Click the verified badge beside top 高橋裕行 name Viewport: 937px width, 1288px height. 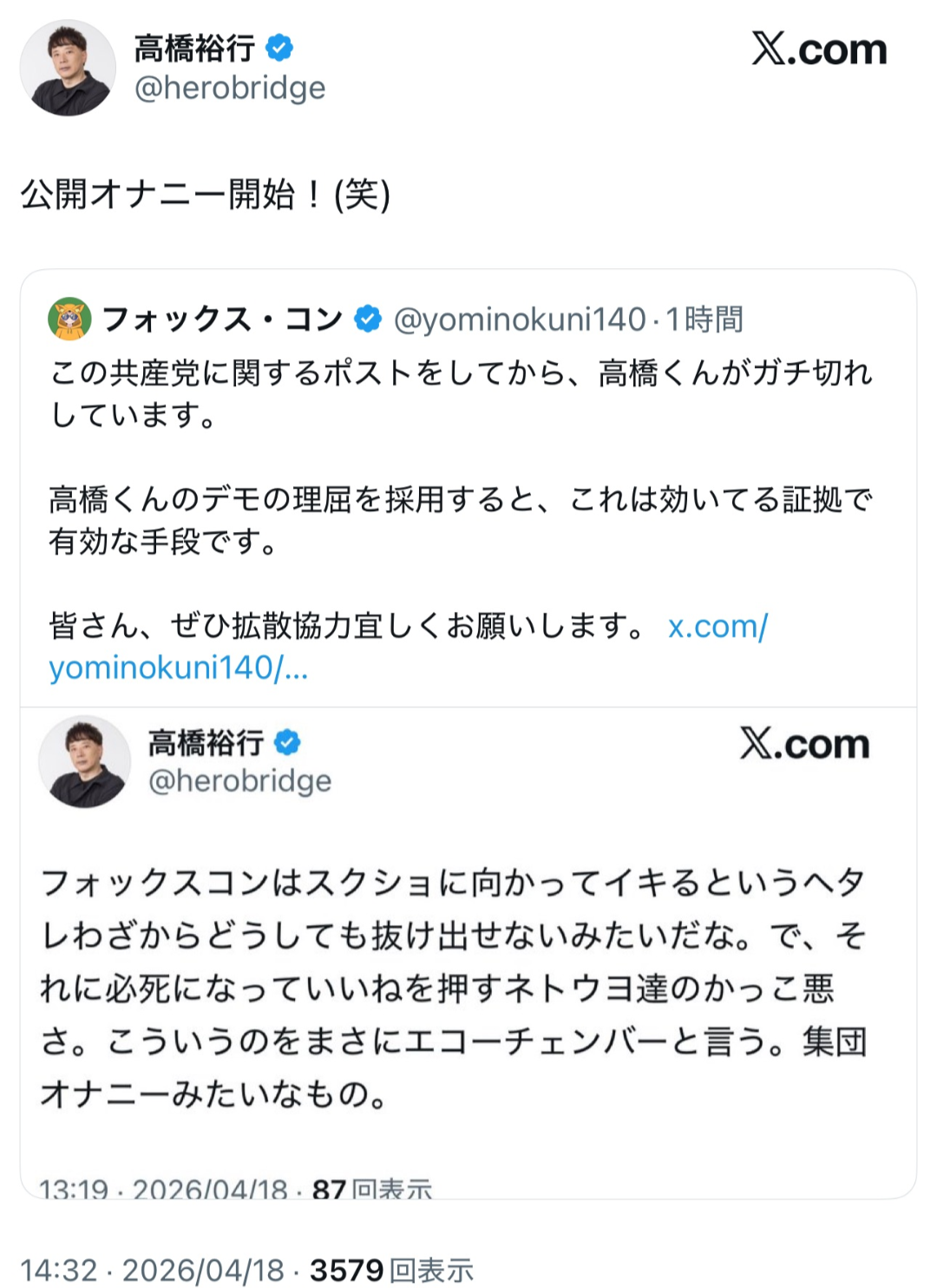pos(279,48)
